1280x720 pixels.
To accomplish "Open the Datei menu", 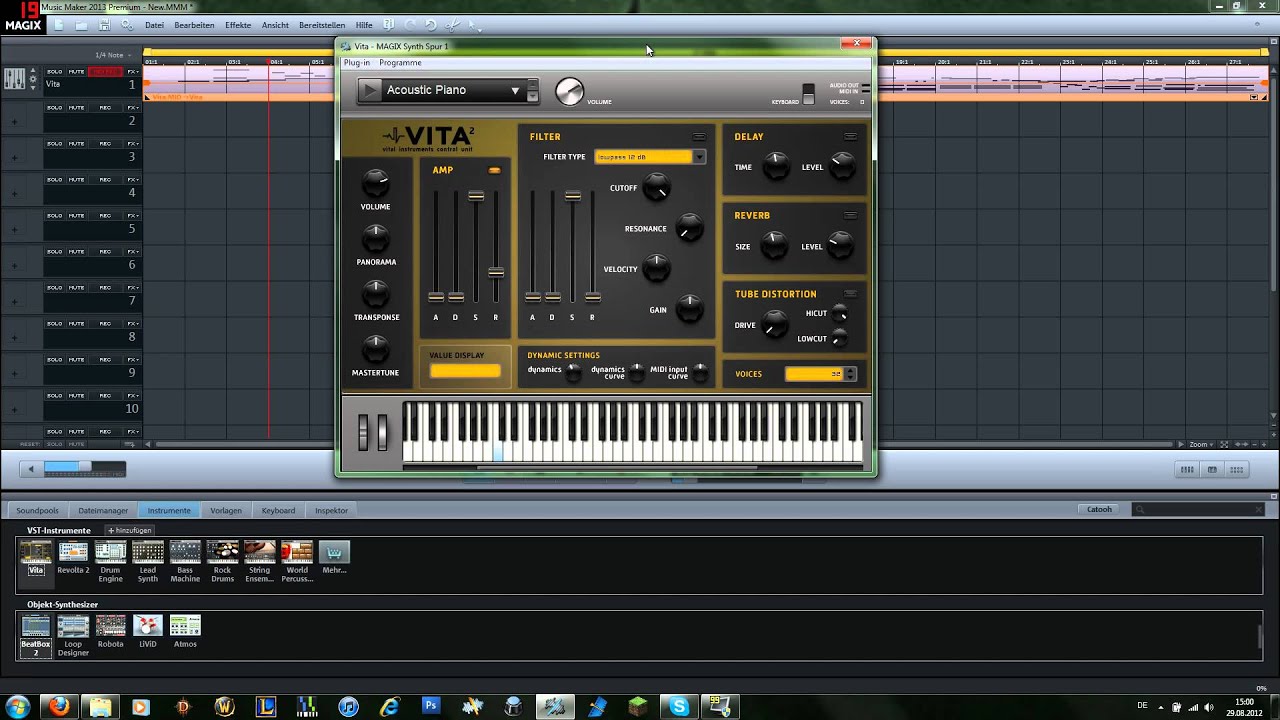I will [154, 25].
